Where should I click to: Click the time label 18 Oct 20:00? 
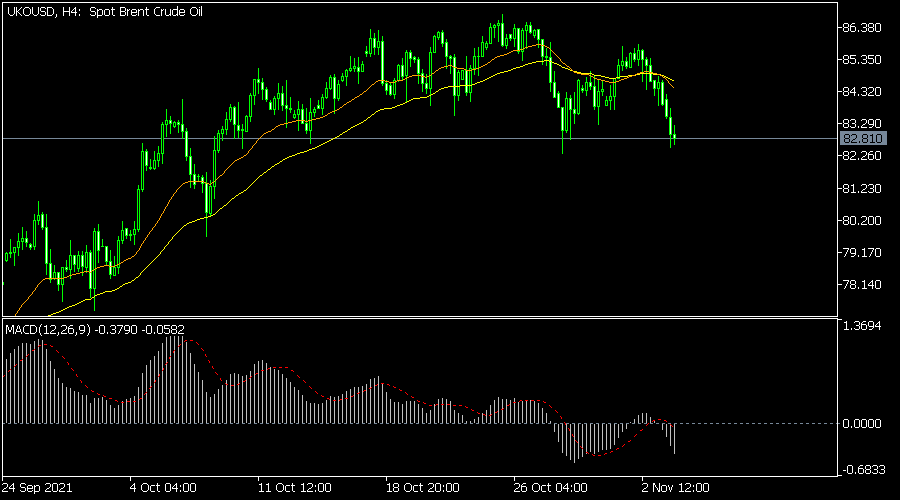click(x=422, y=488)
